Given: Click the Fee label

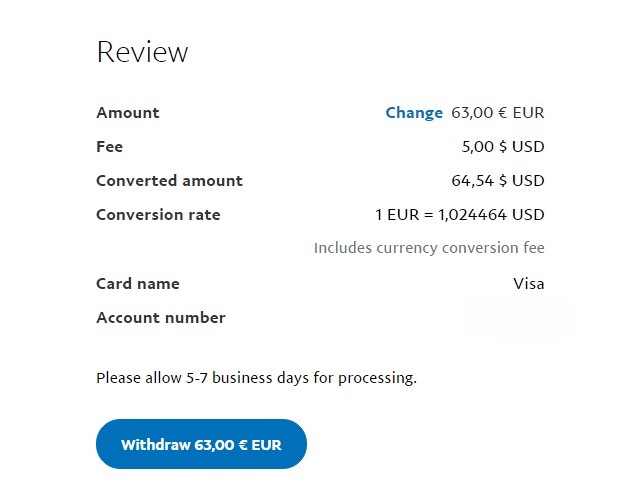Looking at the screenshot, I should click(109, 147).
